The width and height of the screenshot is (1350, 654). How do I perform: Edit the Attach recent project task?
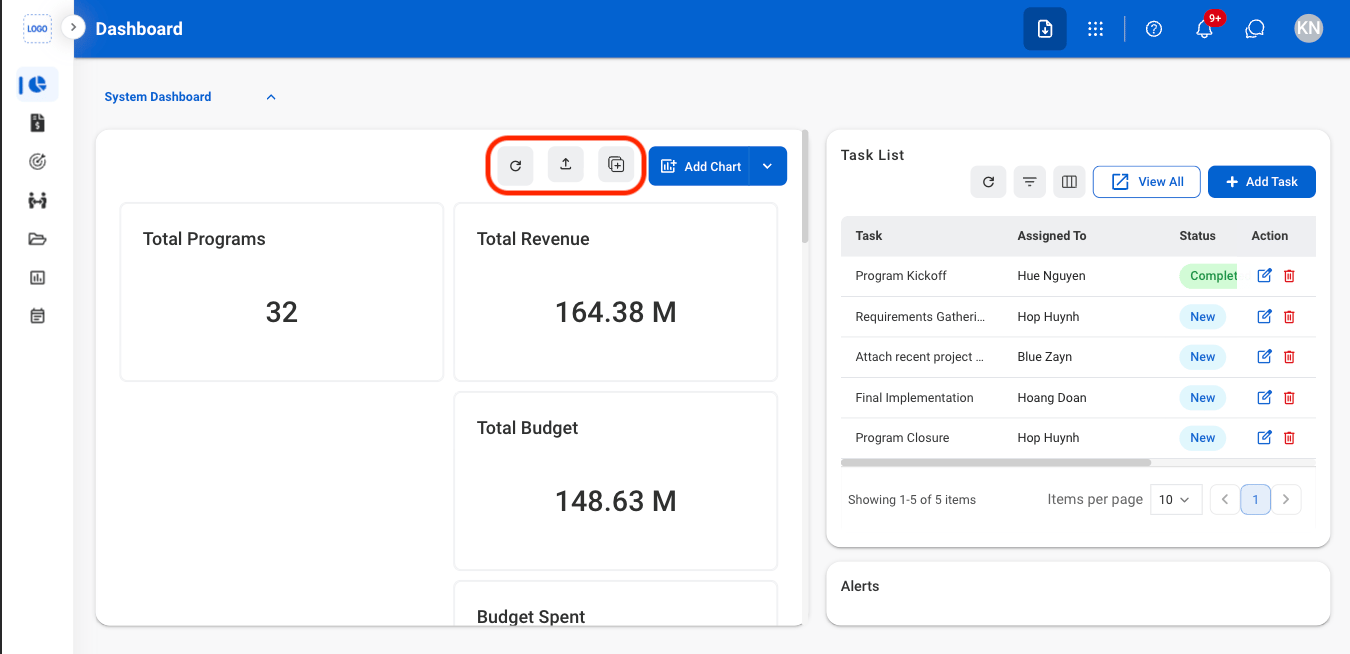(1264, 357)
